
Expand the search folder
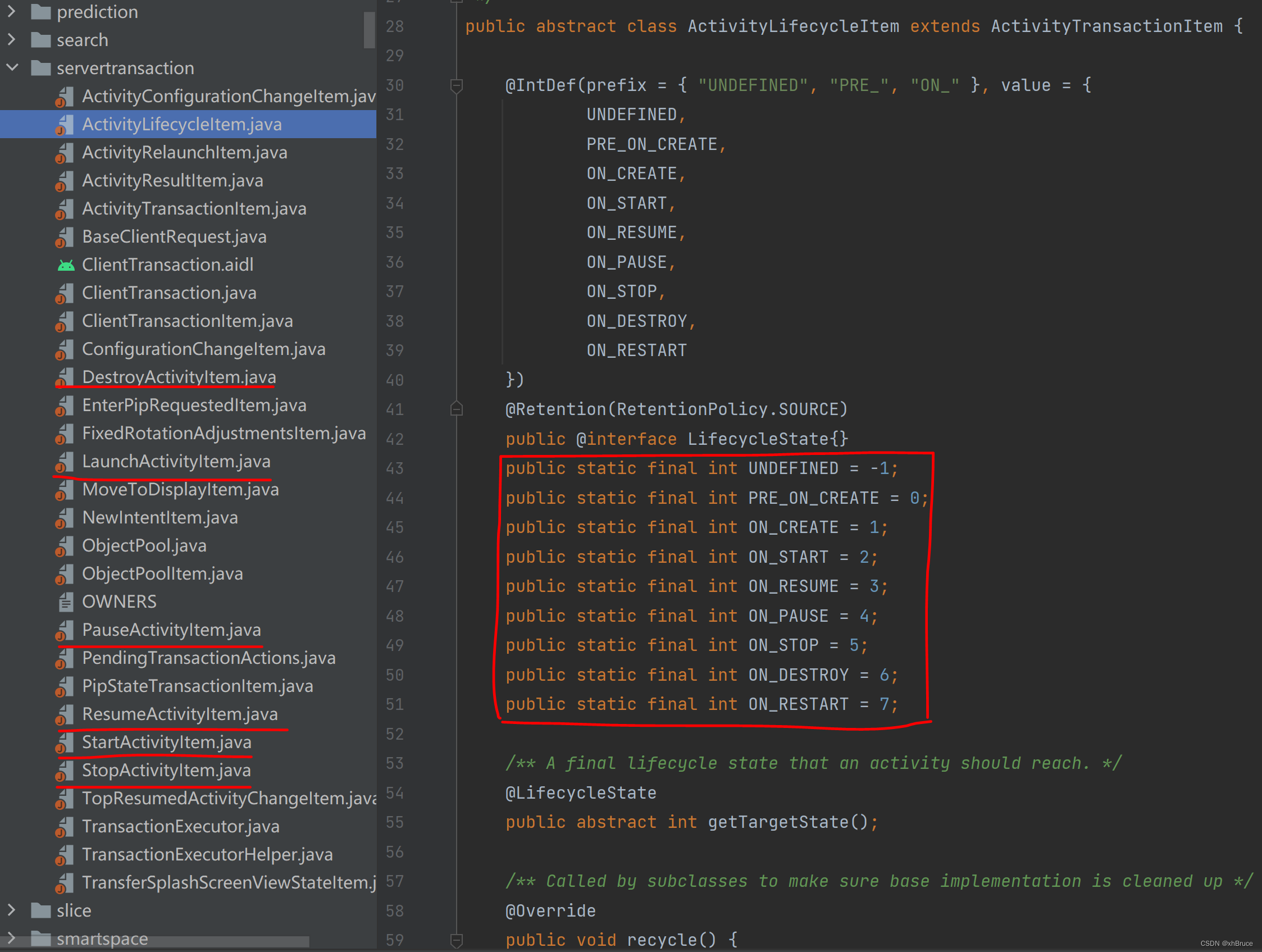(12, 40)
